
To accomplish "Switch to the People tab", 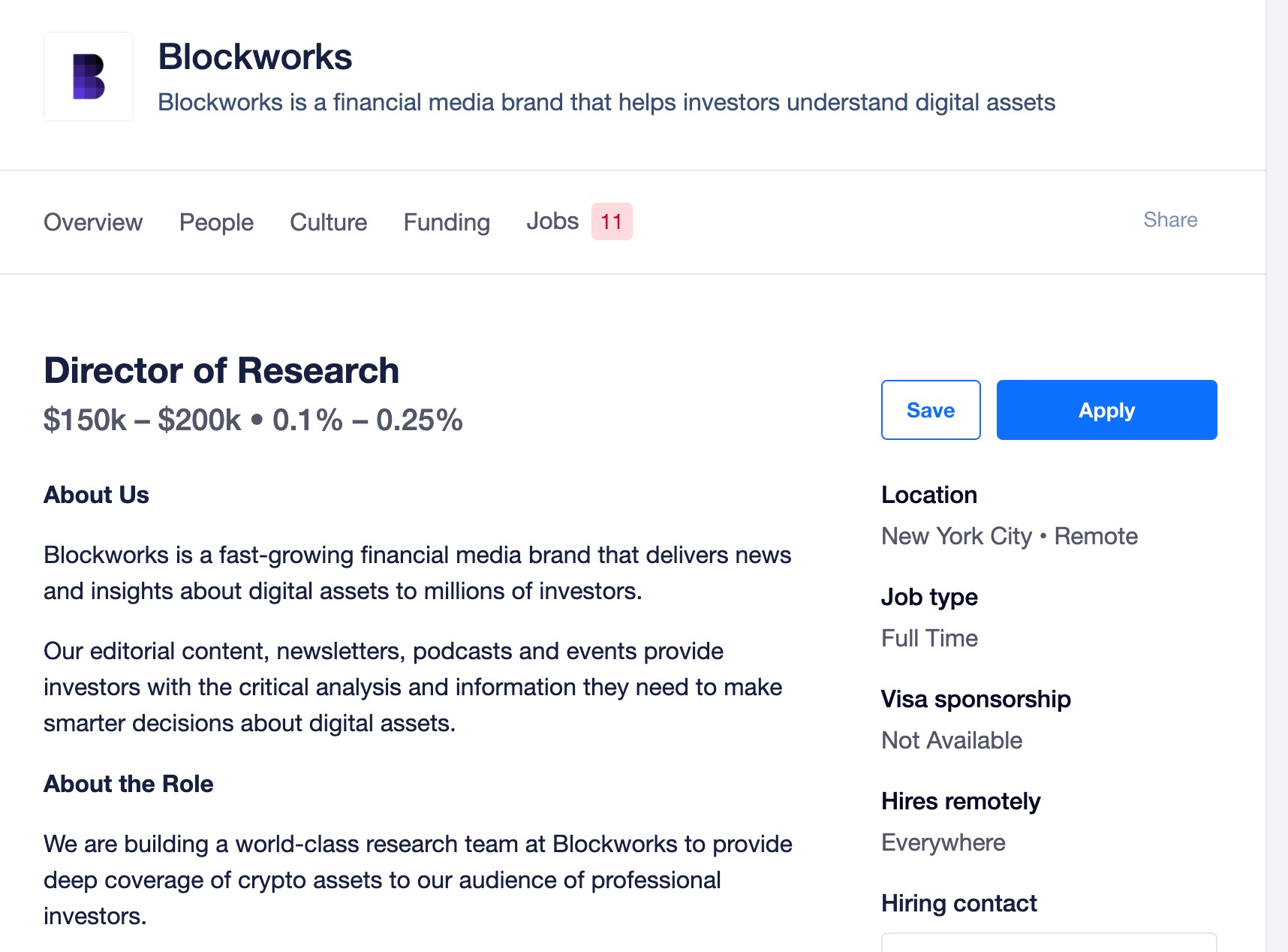I will (x=216, y=222).
